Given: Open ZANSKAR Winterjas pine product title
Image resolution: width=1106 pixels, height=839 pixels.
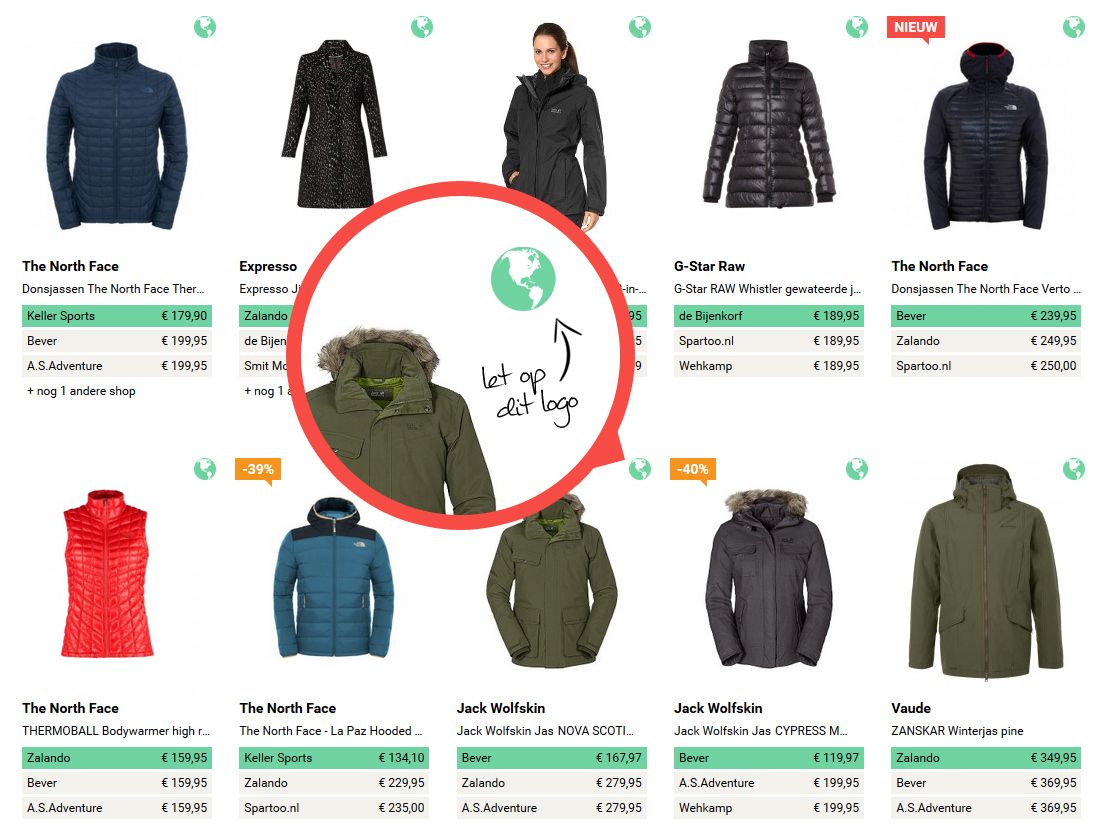Looking at the screenshot, I should [957, 730].
